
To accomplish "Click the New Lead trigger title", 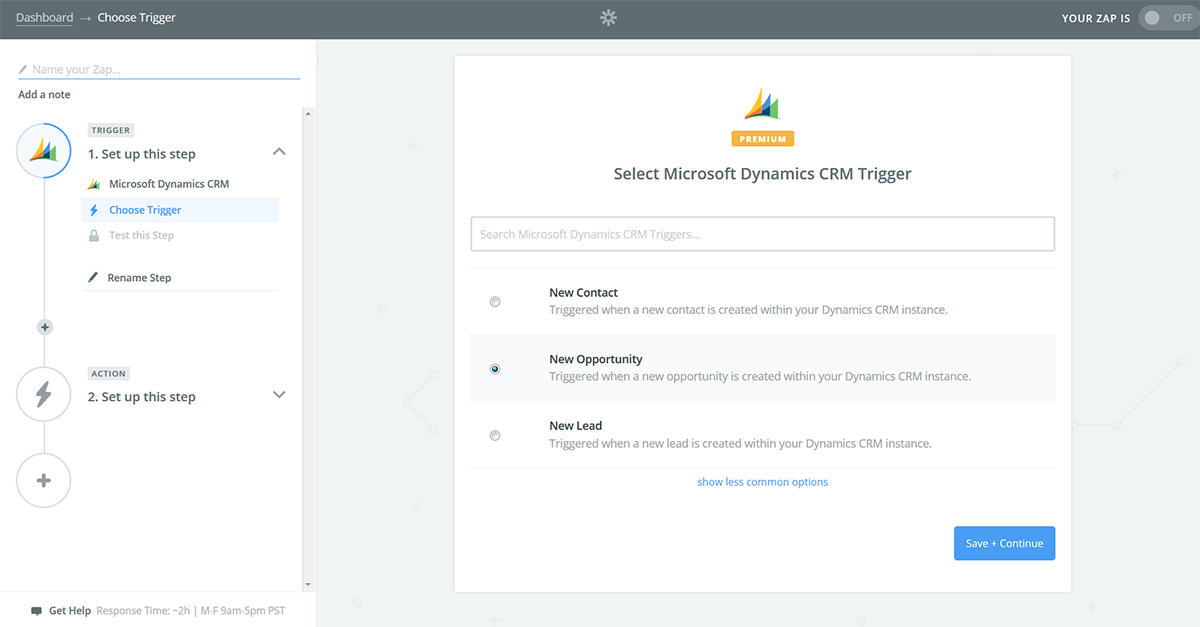I will pos(575,426).
